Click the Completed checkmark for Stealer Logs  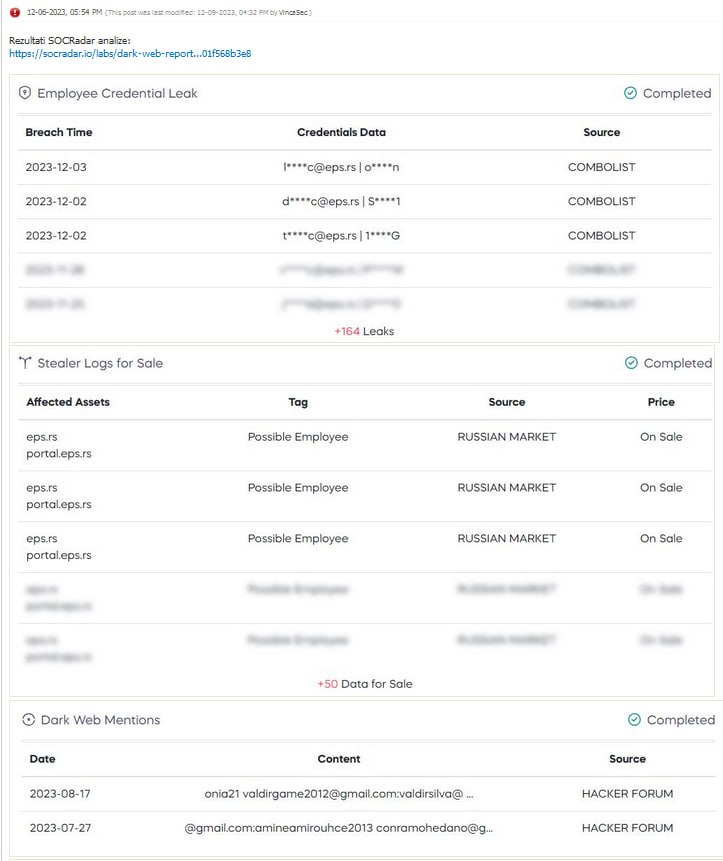click(x=631, y=363)
